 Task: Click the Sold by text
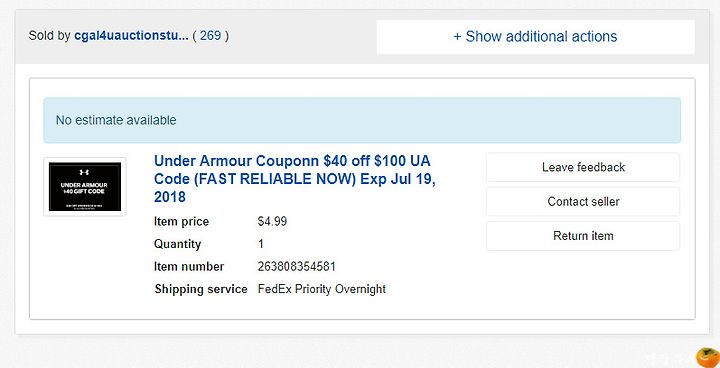49,36
